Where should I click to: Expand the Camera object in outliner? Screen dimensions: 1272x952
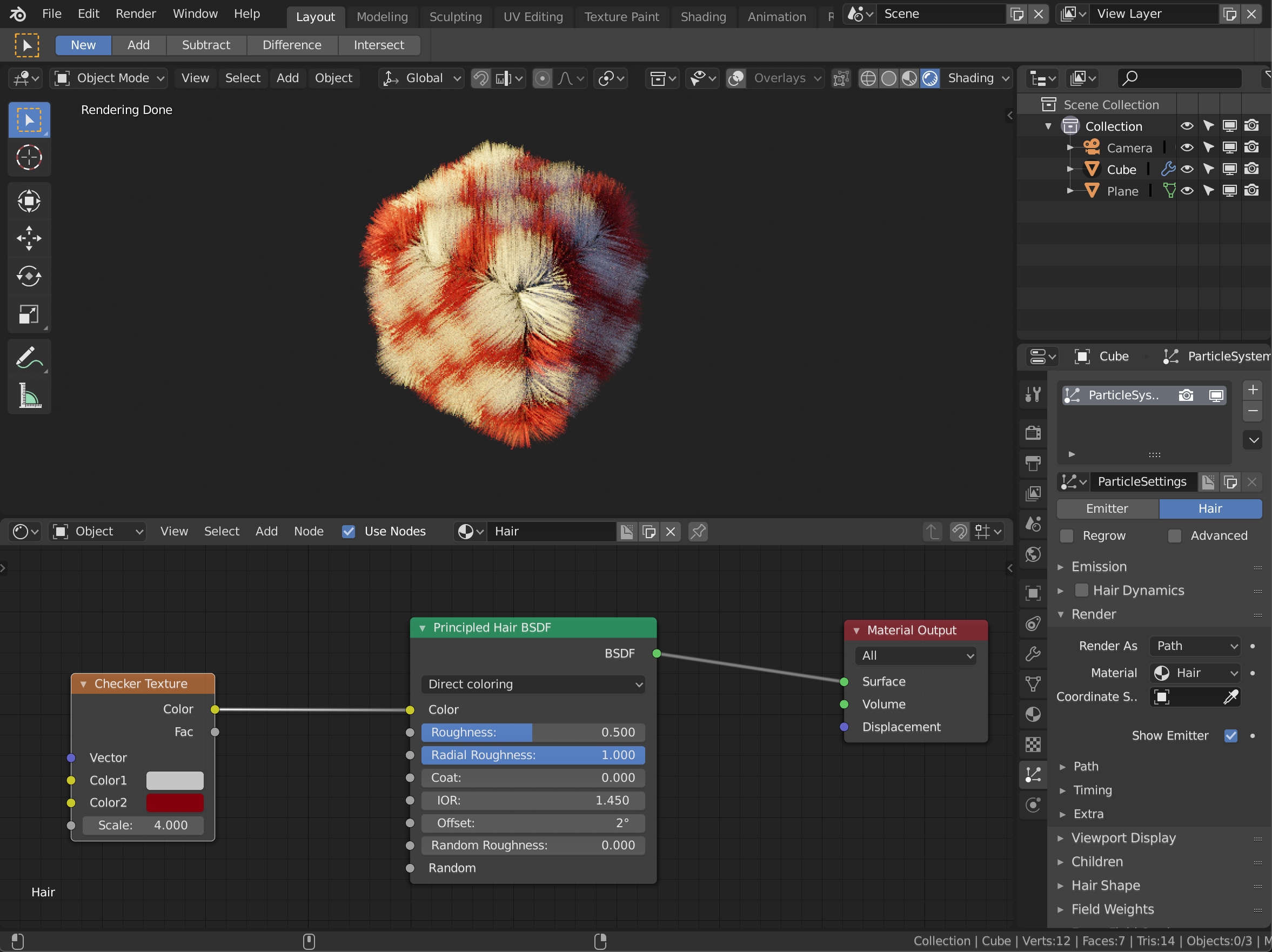tap(1069, 148)
